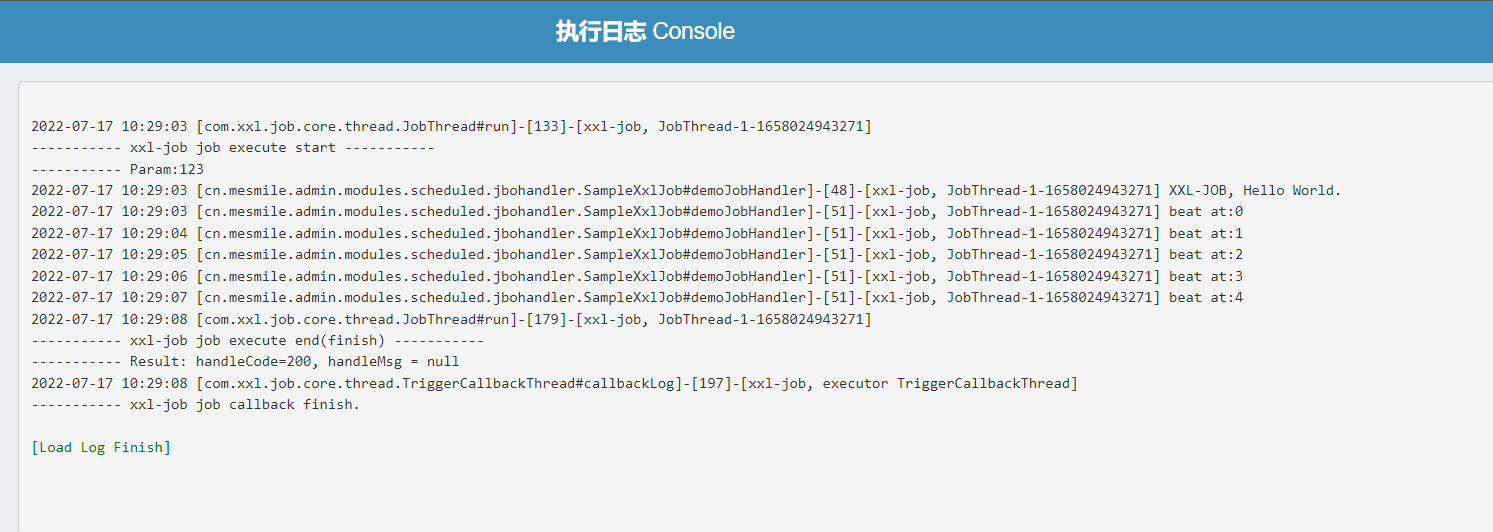Select the 'beat at:2' log entry
The image size is (1493, 532).
(x=1205, y=254)
